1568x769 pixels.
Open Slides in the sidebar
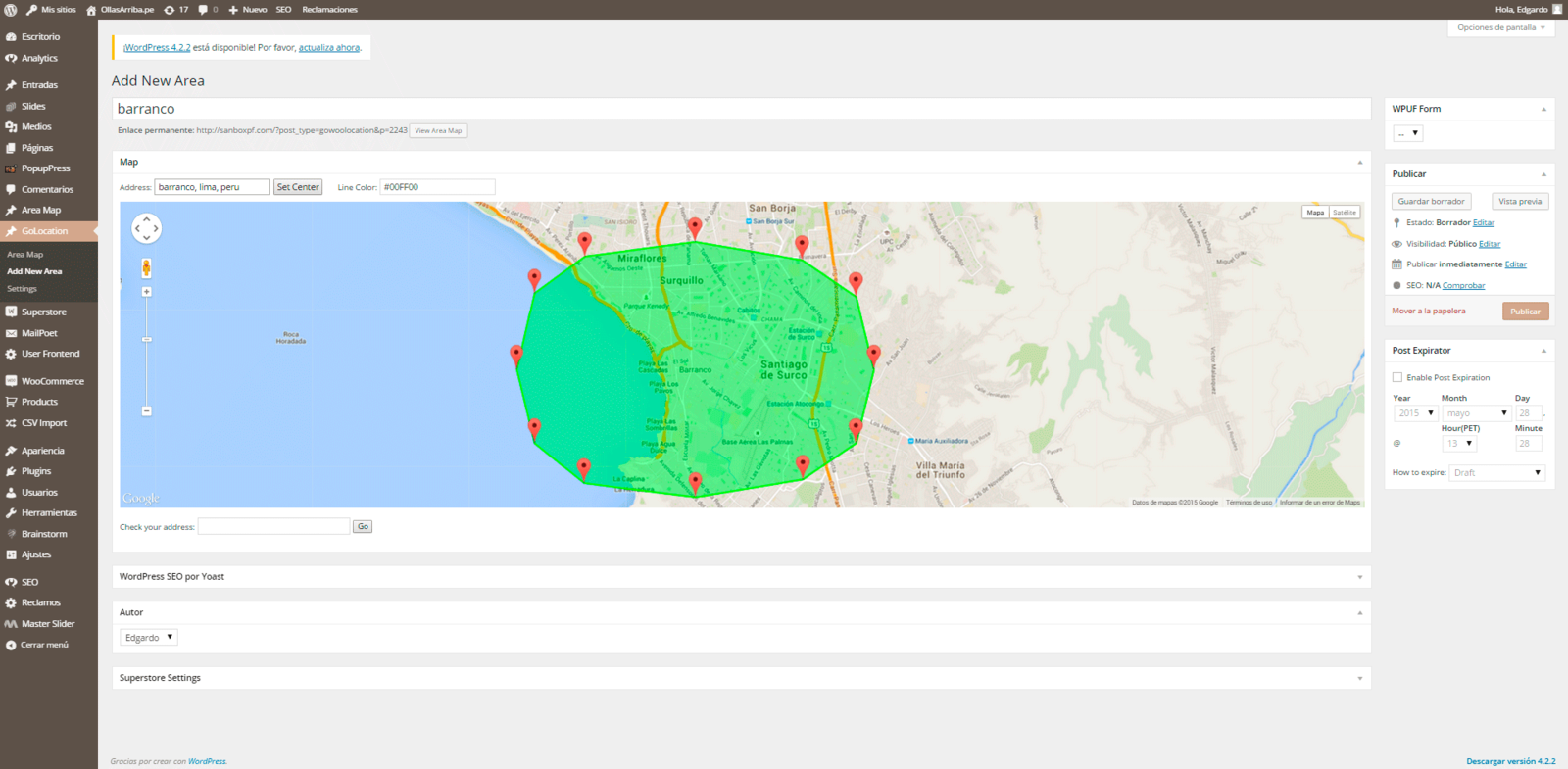point(33,106)
